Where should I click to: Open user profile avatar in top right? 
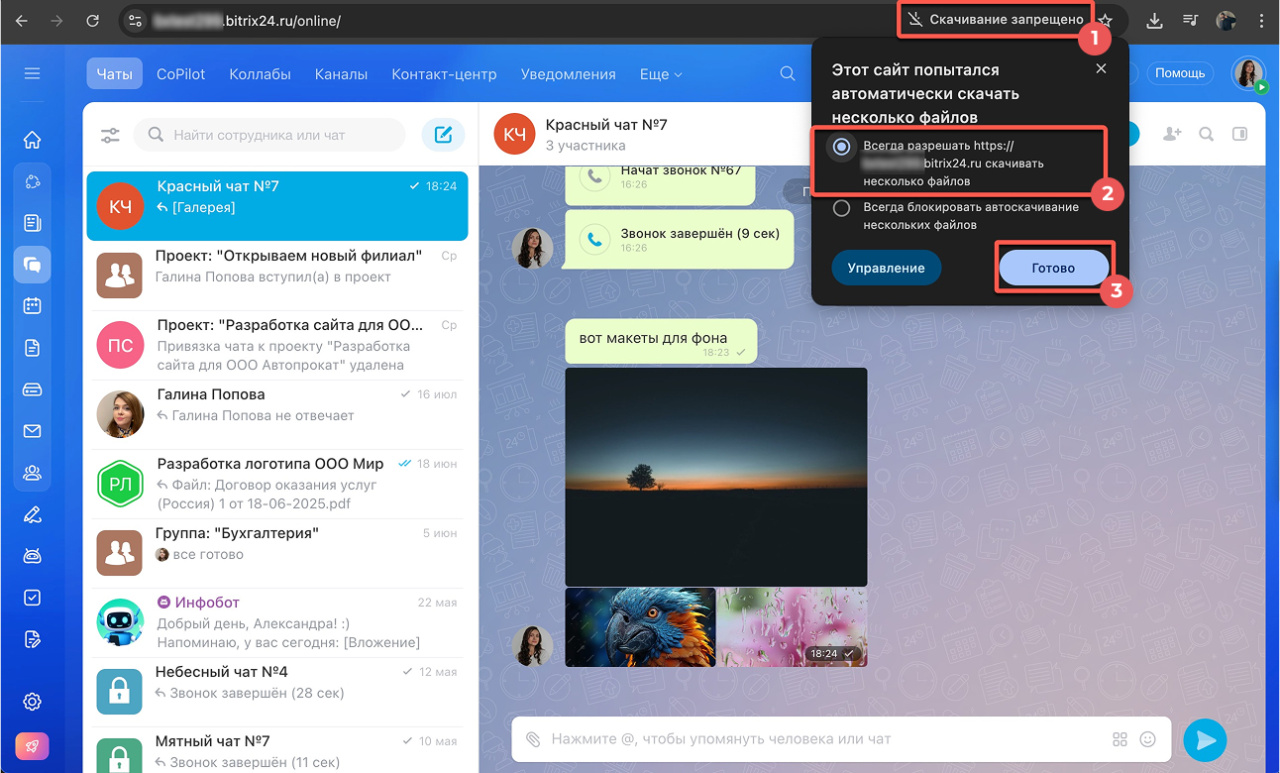[x=1248, y=73]
